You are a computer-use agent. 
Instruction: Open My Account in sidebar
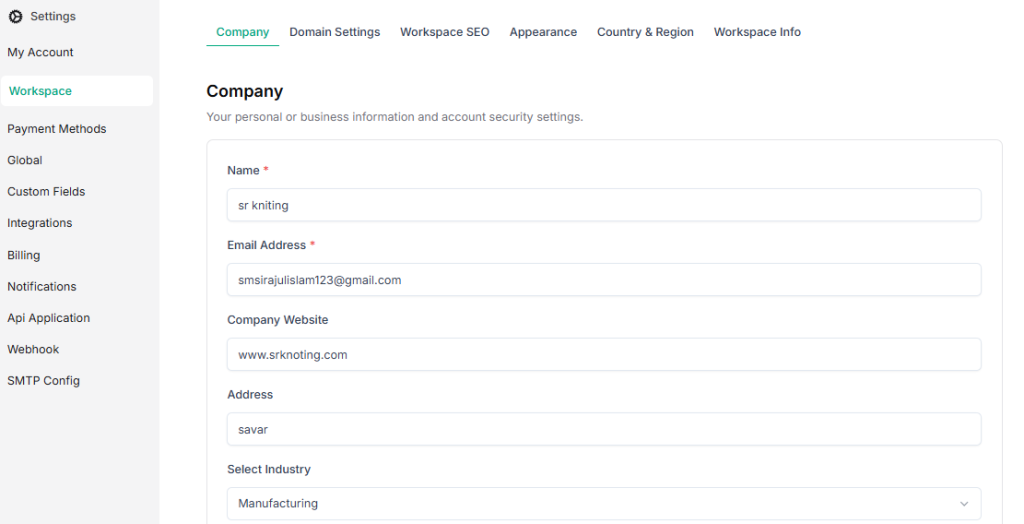coord(40,52)
